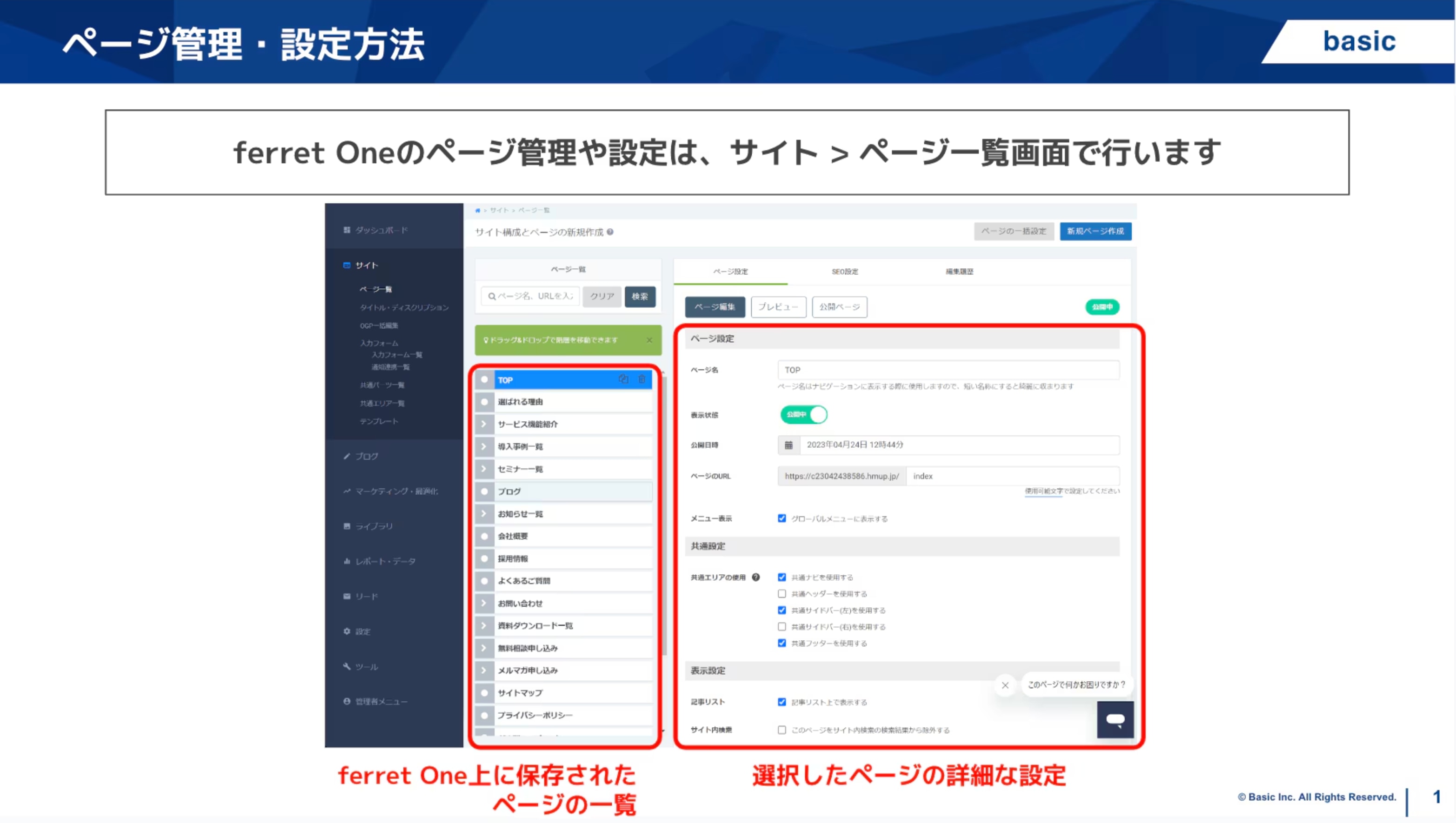
Task: Open the 設定 gear item in sidebar
Action: click(362, 631)
